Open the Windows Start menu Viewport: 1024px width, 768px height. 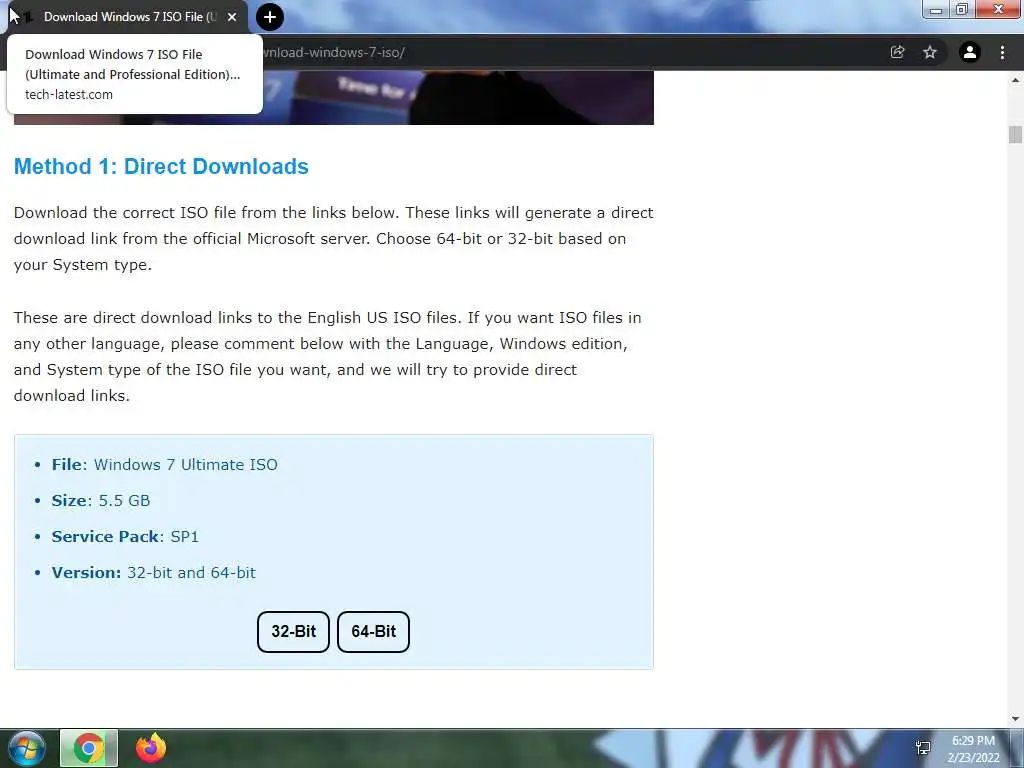[x=27, y=748]
